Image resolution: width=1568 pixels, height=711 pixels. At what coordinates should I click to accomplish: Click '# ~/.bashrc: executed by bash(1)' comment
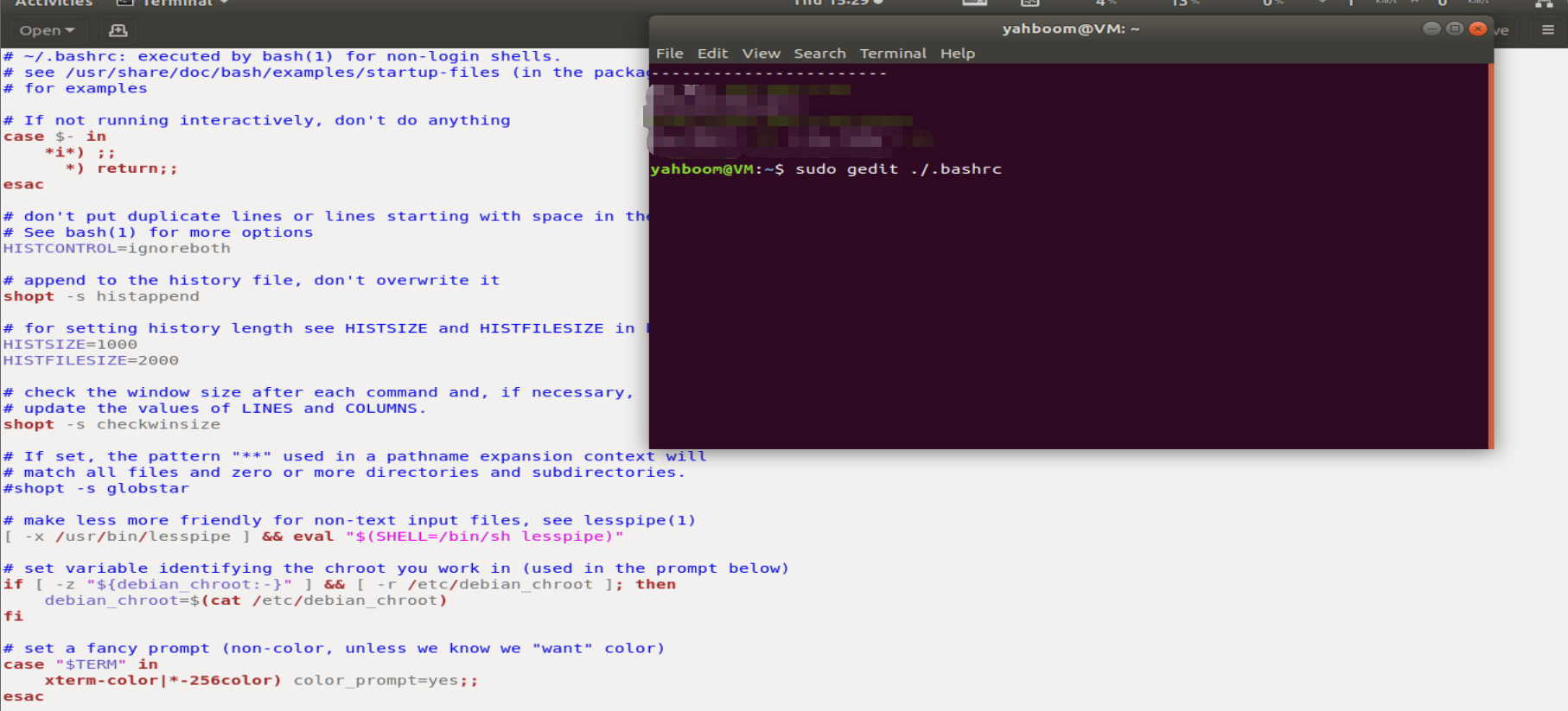[x=283, y=57]
